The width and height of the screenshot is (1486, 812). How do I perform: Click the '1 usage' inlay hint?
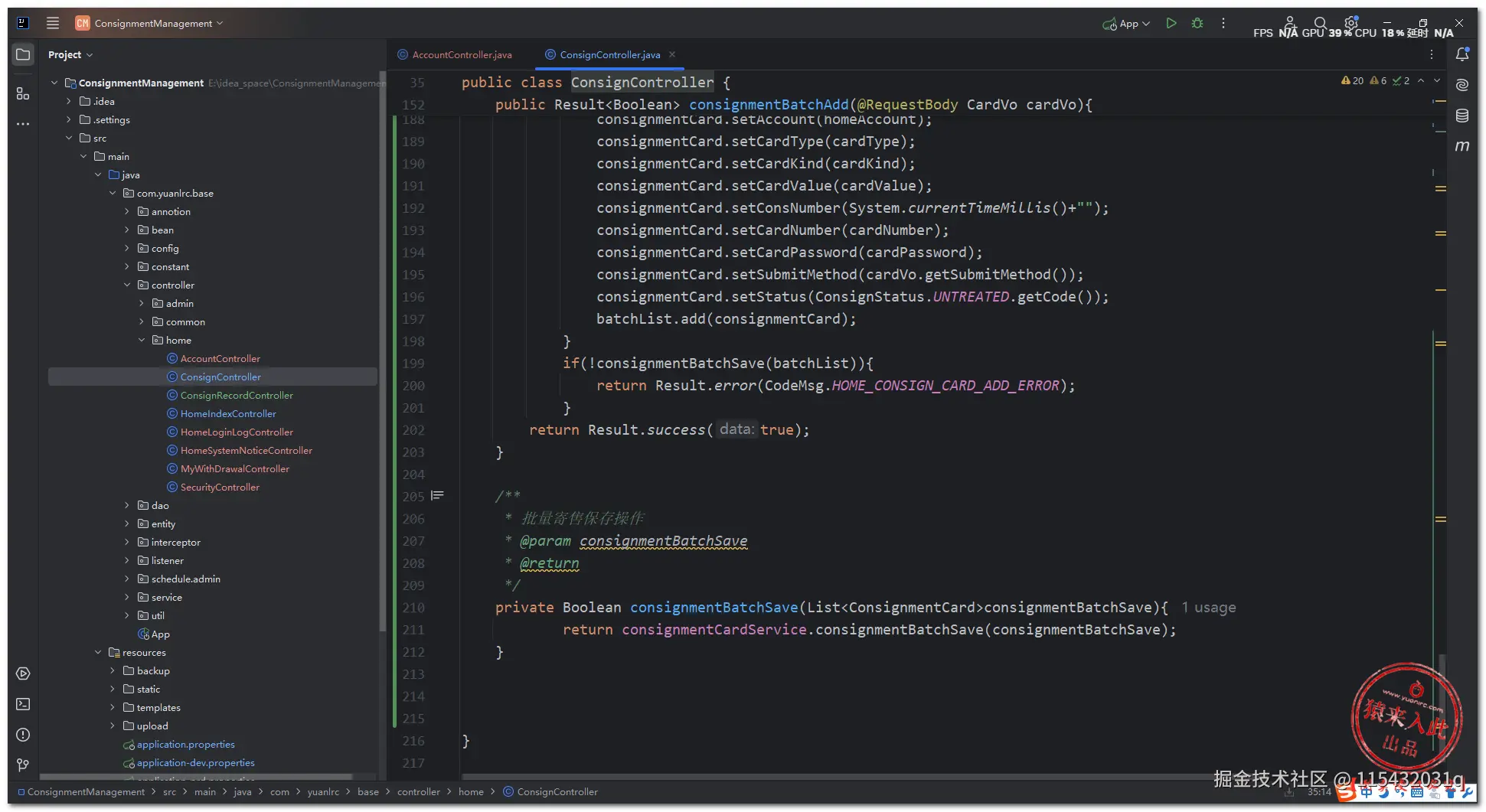[1209, 608]
